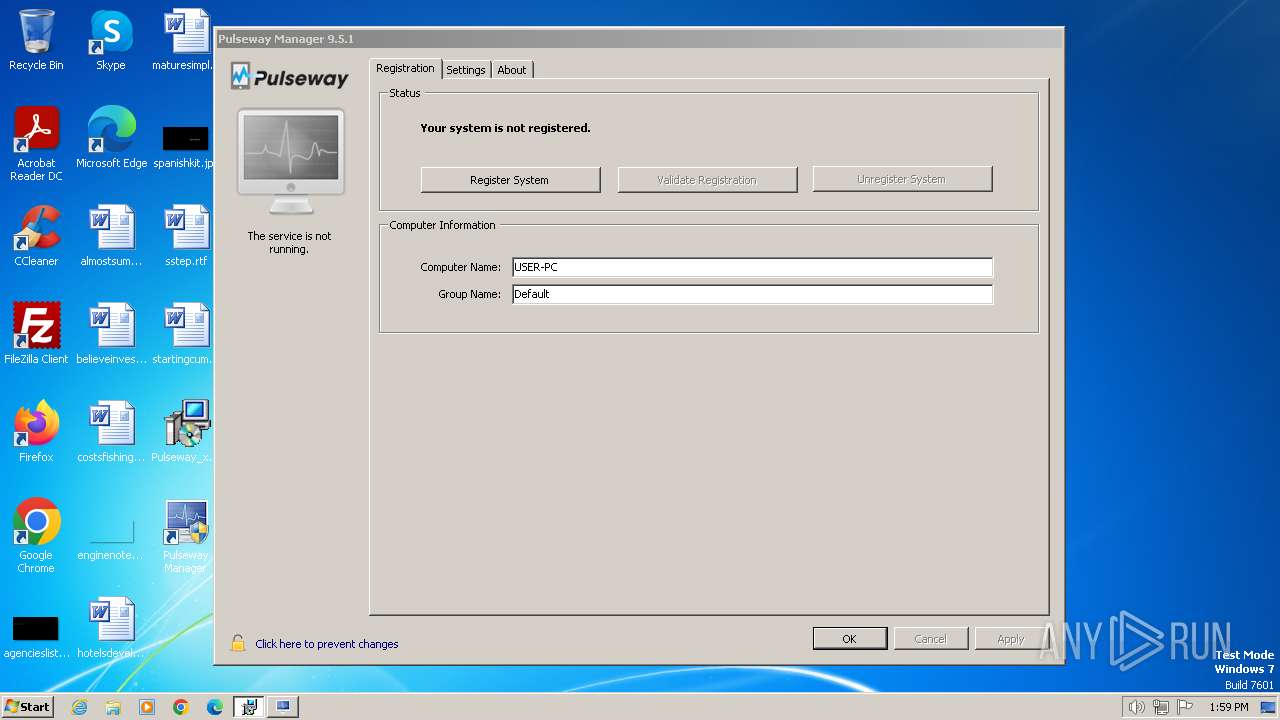Click 'The service is not running.' text
This screenshot has height=720, width=1280.
click(x=289, y=243)
